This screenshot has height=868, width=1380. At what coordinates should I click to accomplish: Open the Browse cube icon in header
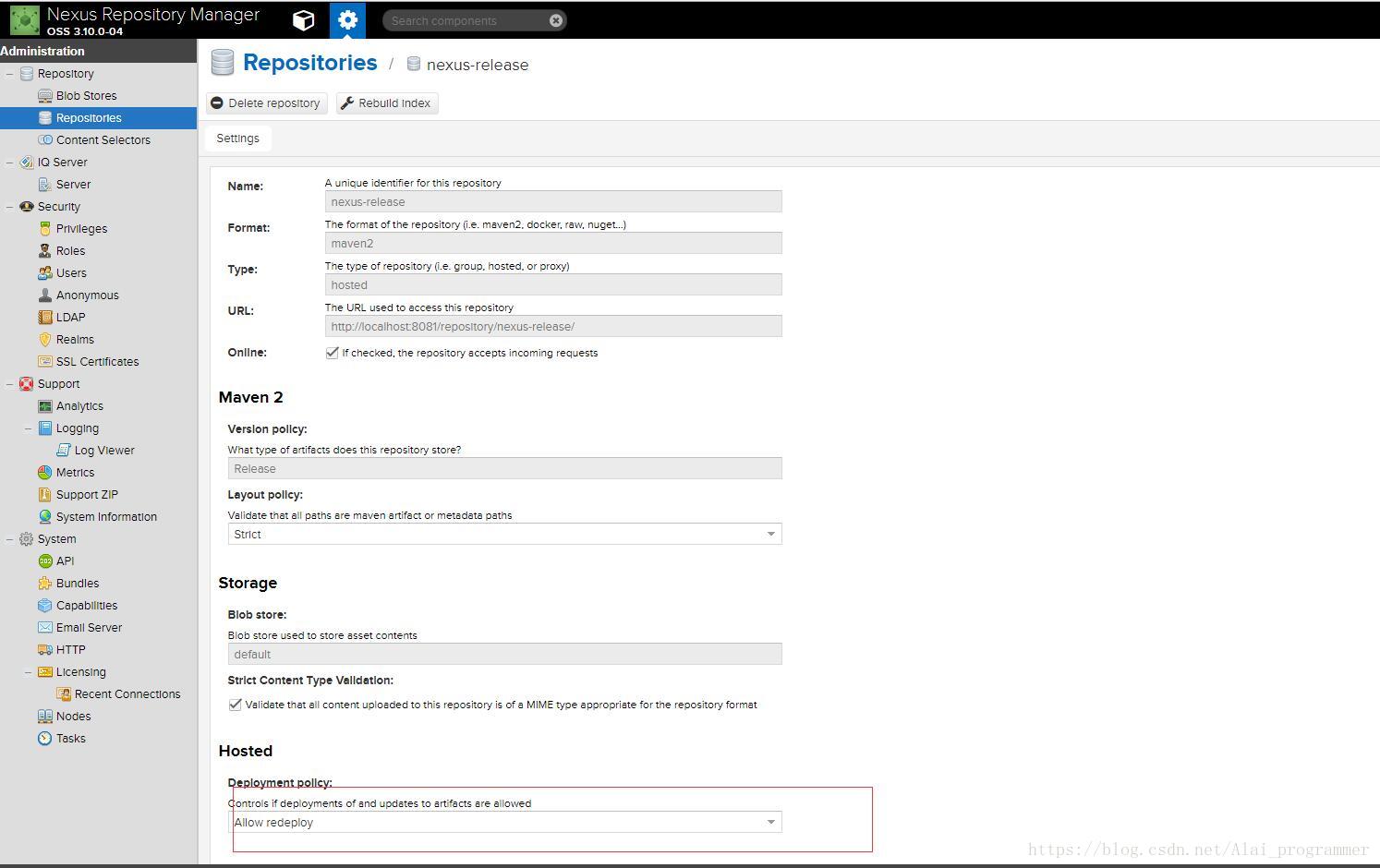(303, 20)
